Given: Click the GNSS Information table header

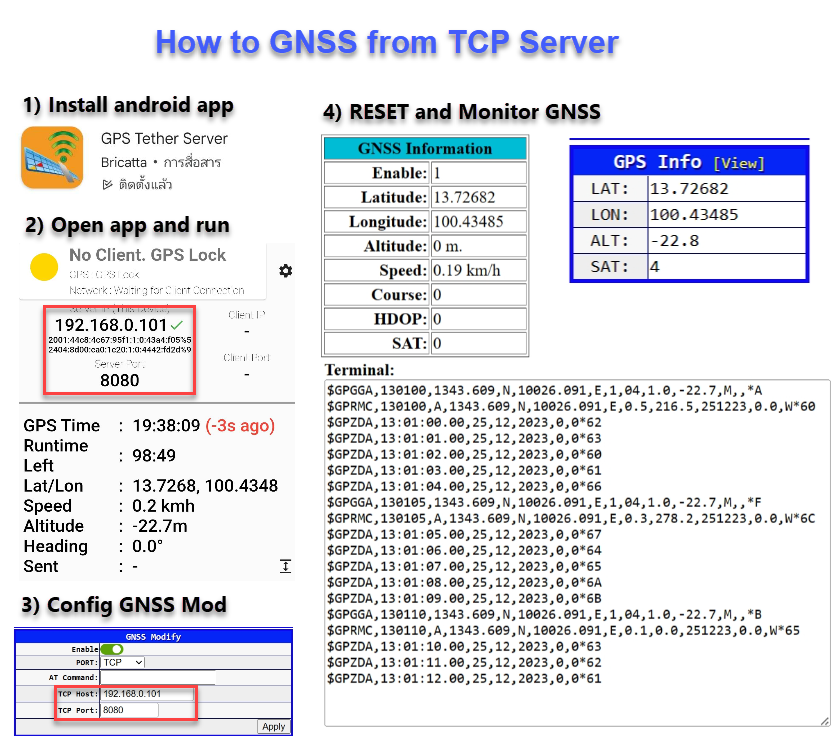Looking at the screenshot, I should [424, 149].
